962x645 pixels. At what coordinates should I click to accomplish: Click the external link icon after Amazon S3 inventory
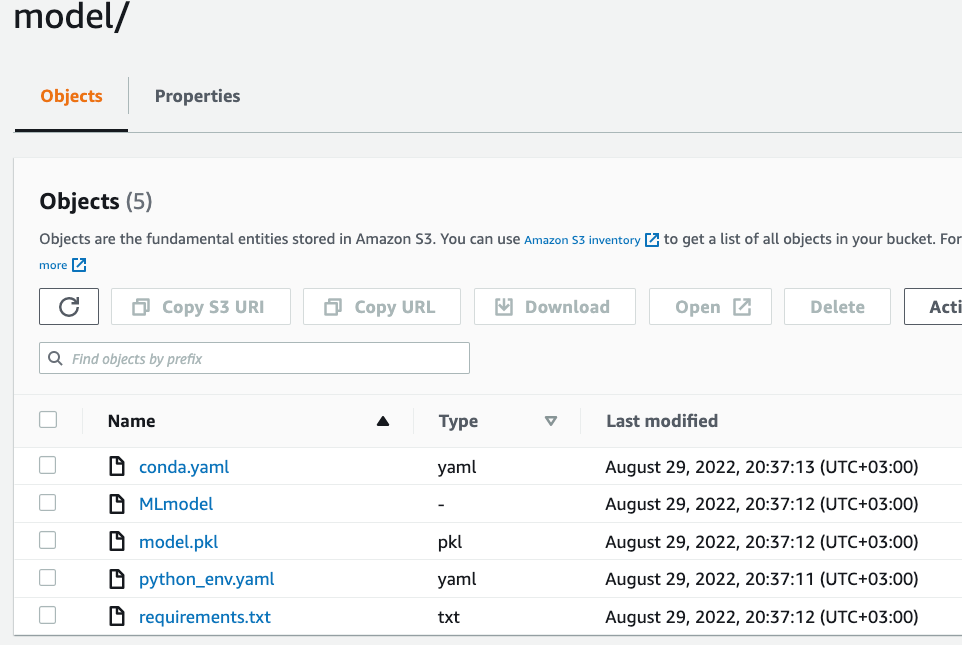[x=652, y=240]
